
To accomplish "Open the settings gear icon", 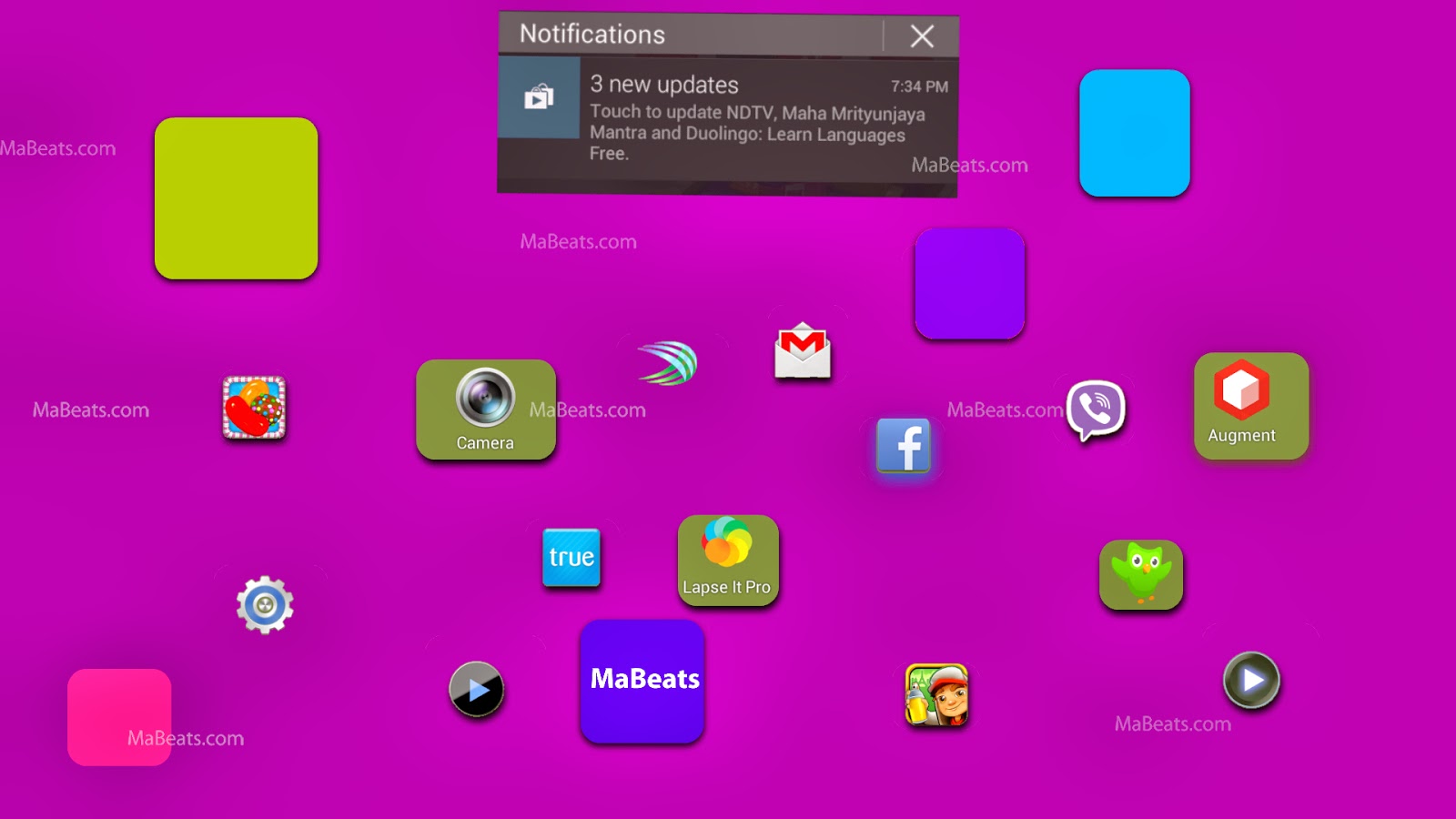I will pos(265,604).
